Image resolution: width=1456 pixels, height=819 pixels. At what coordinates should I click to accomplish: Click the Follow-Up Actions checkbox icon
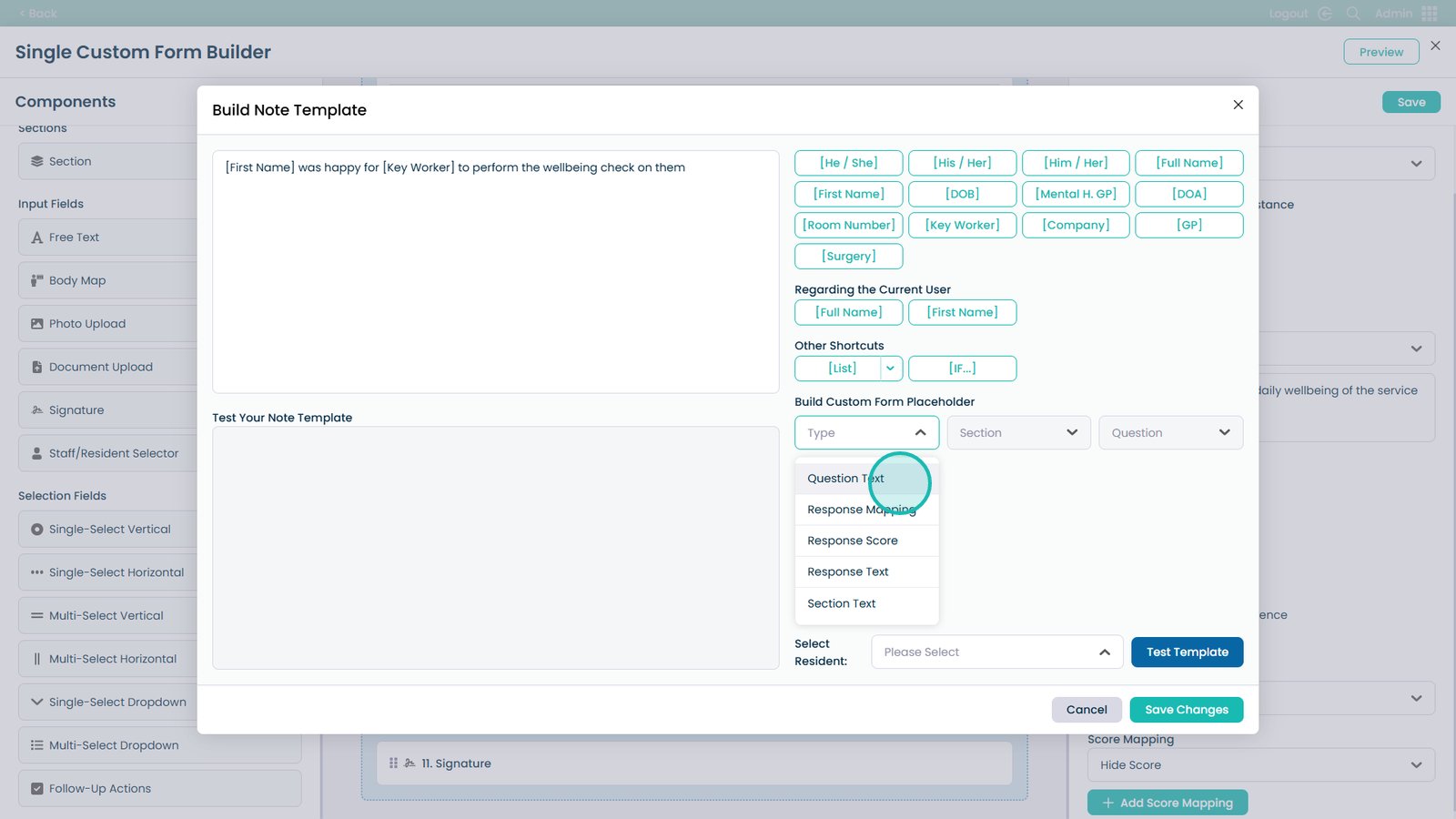[37, 789]
